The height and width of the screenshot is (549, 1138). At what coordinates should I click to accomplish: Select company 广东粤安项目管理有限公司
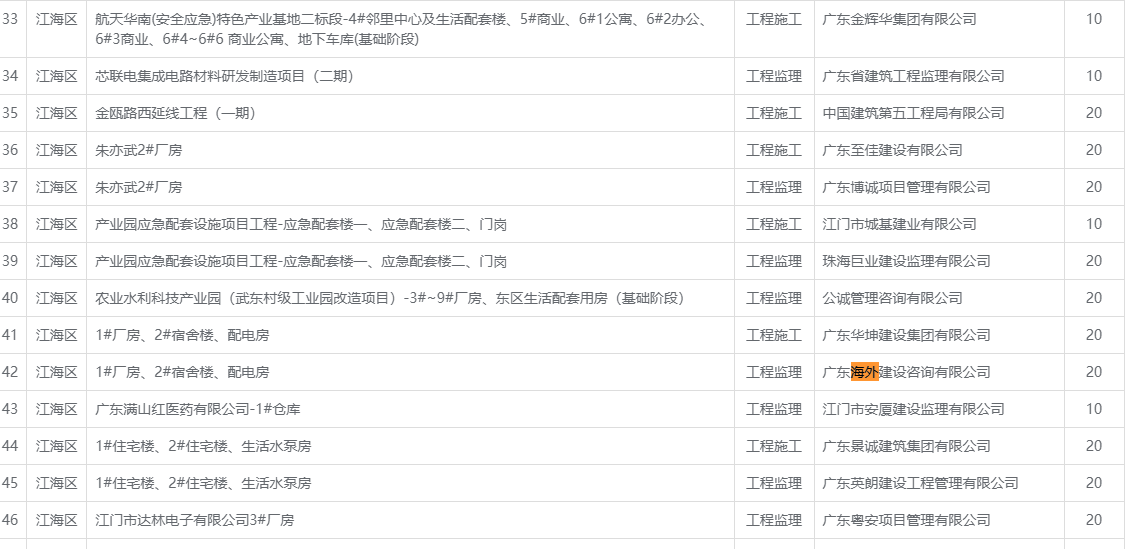tap(905, 520)
